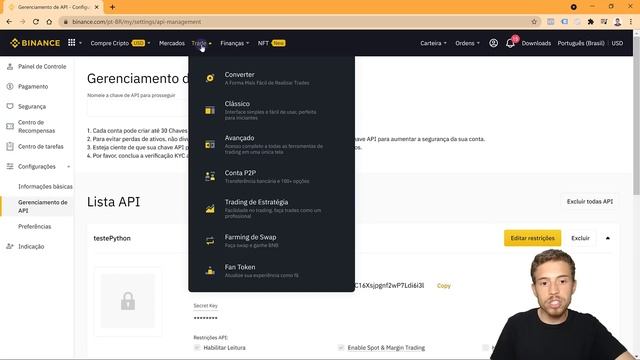Click the Avançado trading icon

coord(210,144)
